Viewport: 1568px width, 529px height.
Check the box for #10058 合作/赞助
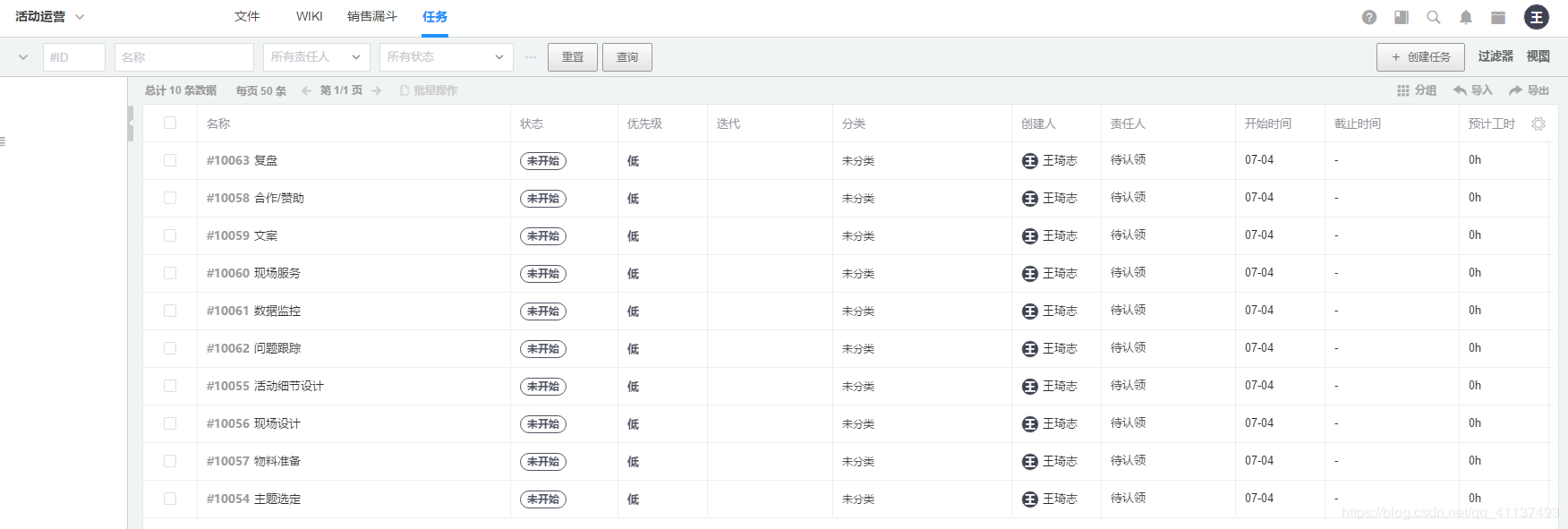coord(170,198)
